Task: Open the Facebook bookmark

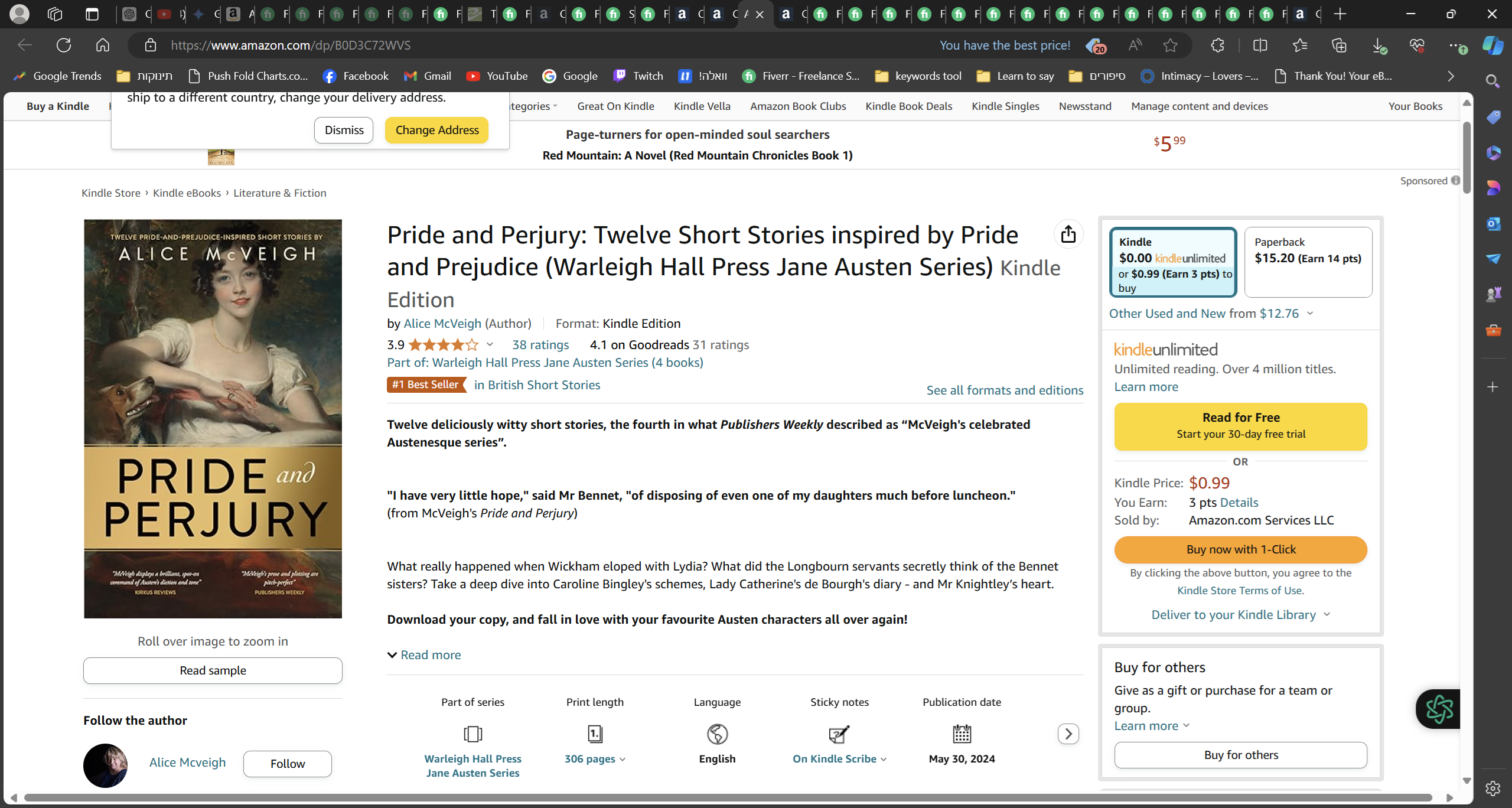Action: [x=356, y=76]
